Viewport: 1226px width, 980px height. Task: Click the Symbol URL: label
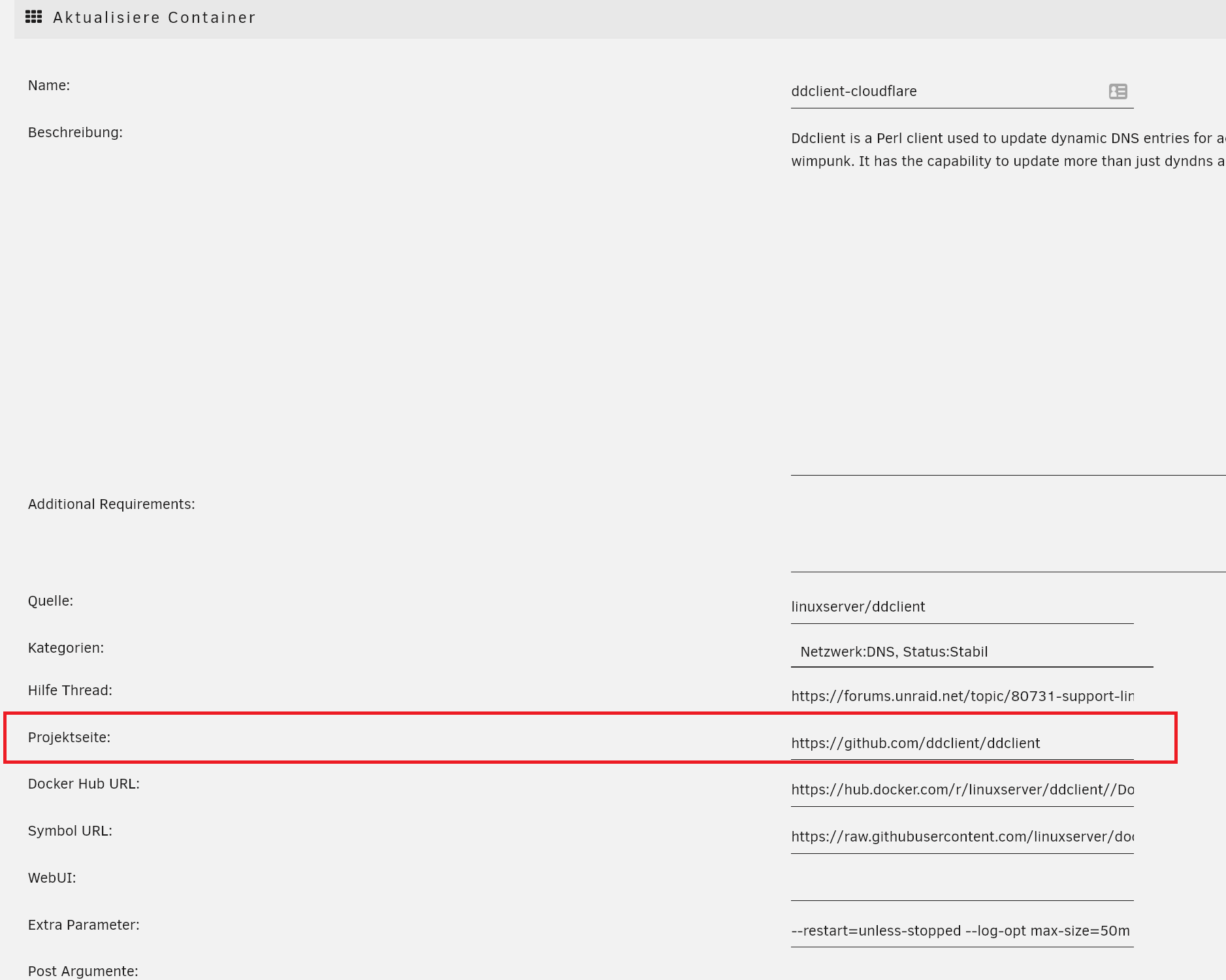[x=70, y=831]
